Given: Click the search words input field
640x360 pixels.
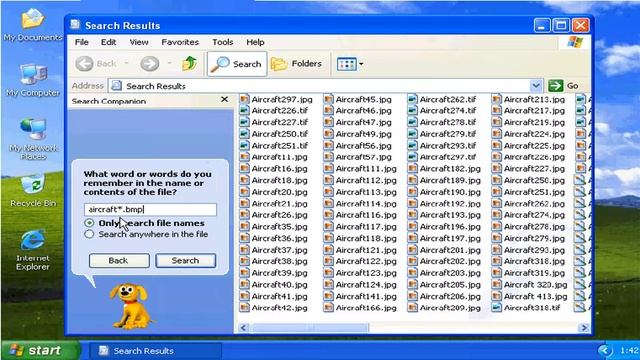Looking at the screenshot, I should 150,209.
